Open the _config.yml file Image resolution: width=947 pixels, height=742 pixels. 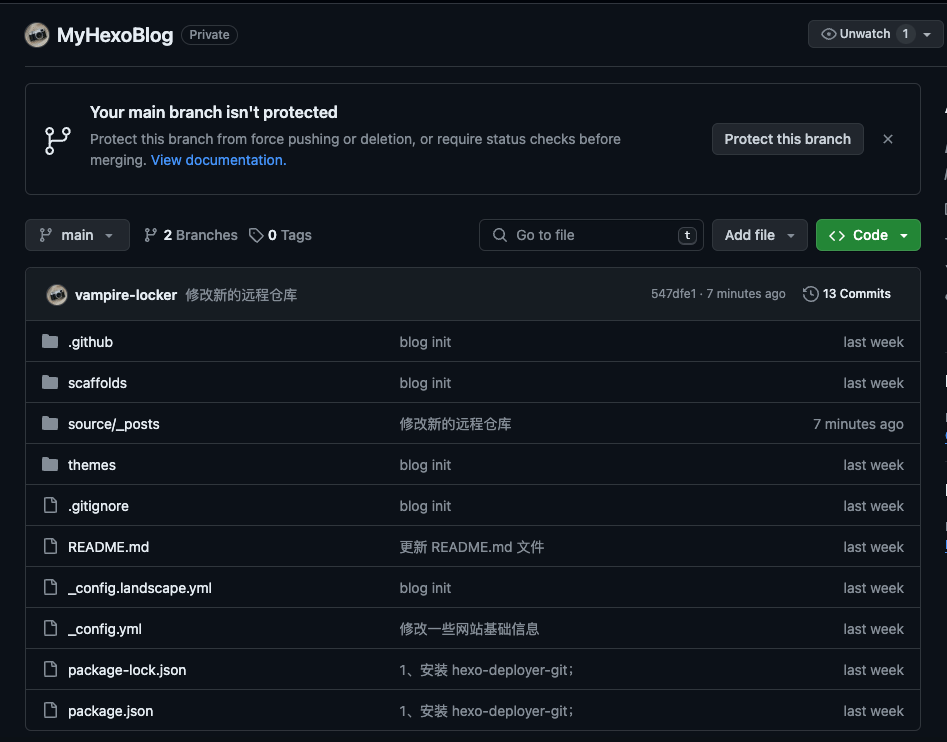point(105,629)
